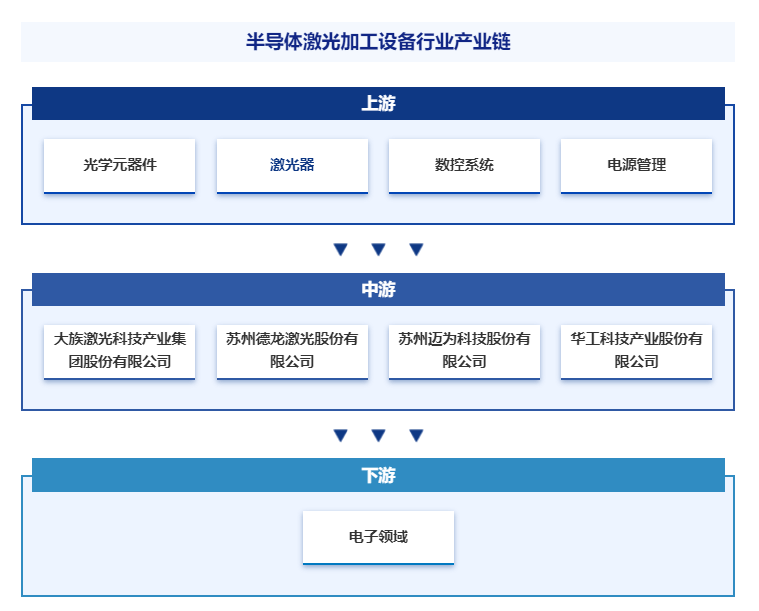Open 大族激光科技产业集团股份有限公司 card
The width and height of the screenshot is (759, 611).
(x=120, y=352)
